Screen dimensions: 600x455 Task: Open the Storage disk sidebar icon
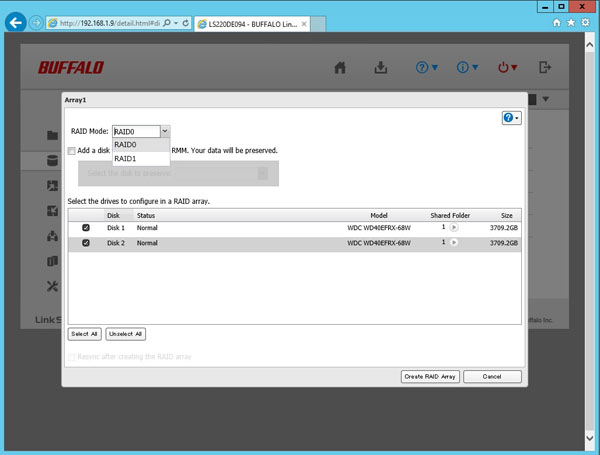[x=52, y=160]
